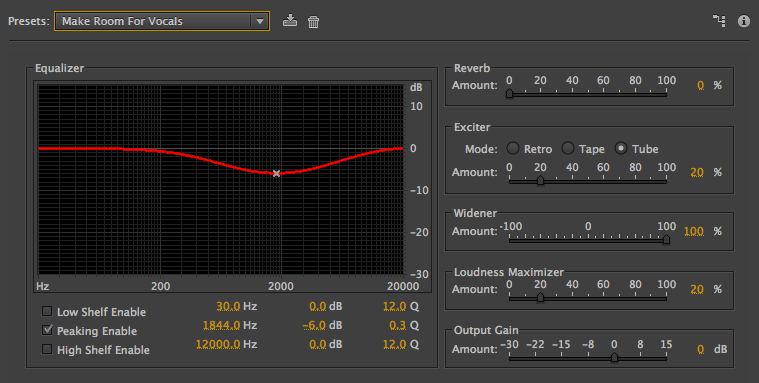This screenshot has width=759, height=383.
Task: Select Tape exciter mode
Action: click(x=568, y=148)
